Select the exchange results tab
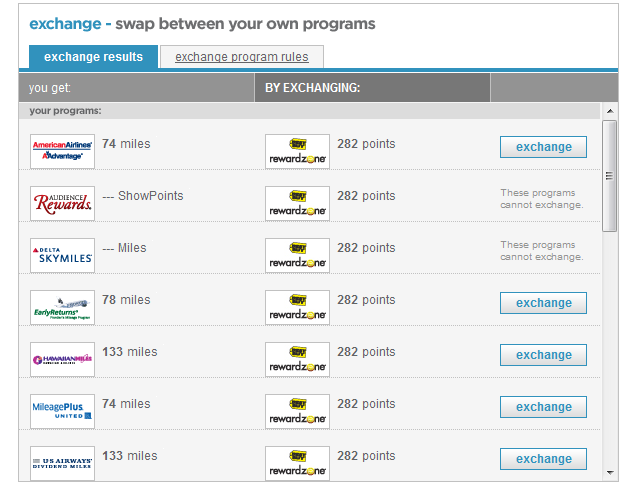 pyautogui.click(x=93, y=57)
